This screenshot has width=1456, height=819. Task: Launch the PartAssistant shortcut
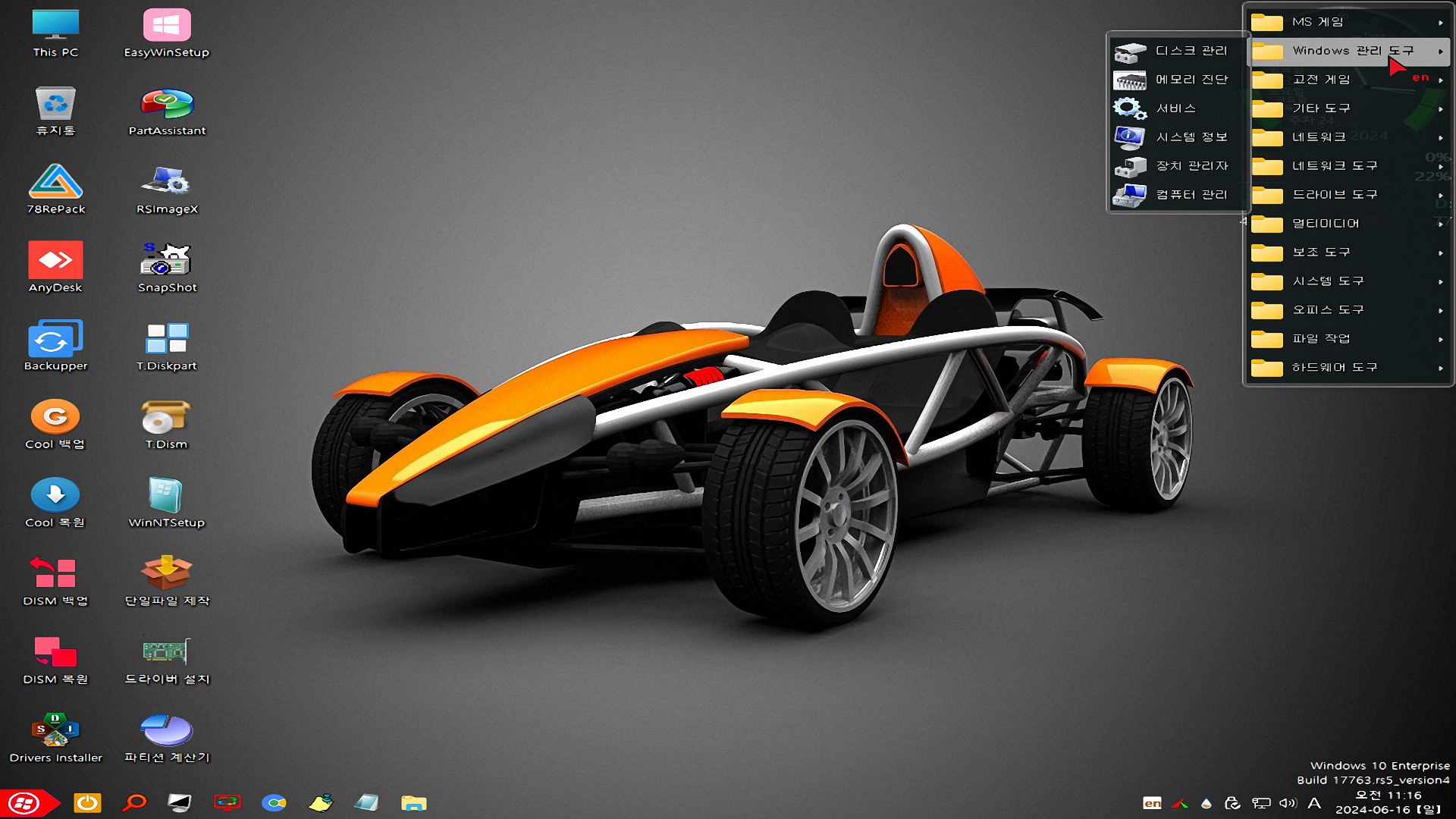[167, 112]
